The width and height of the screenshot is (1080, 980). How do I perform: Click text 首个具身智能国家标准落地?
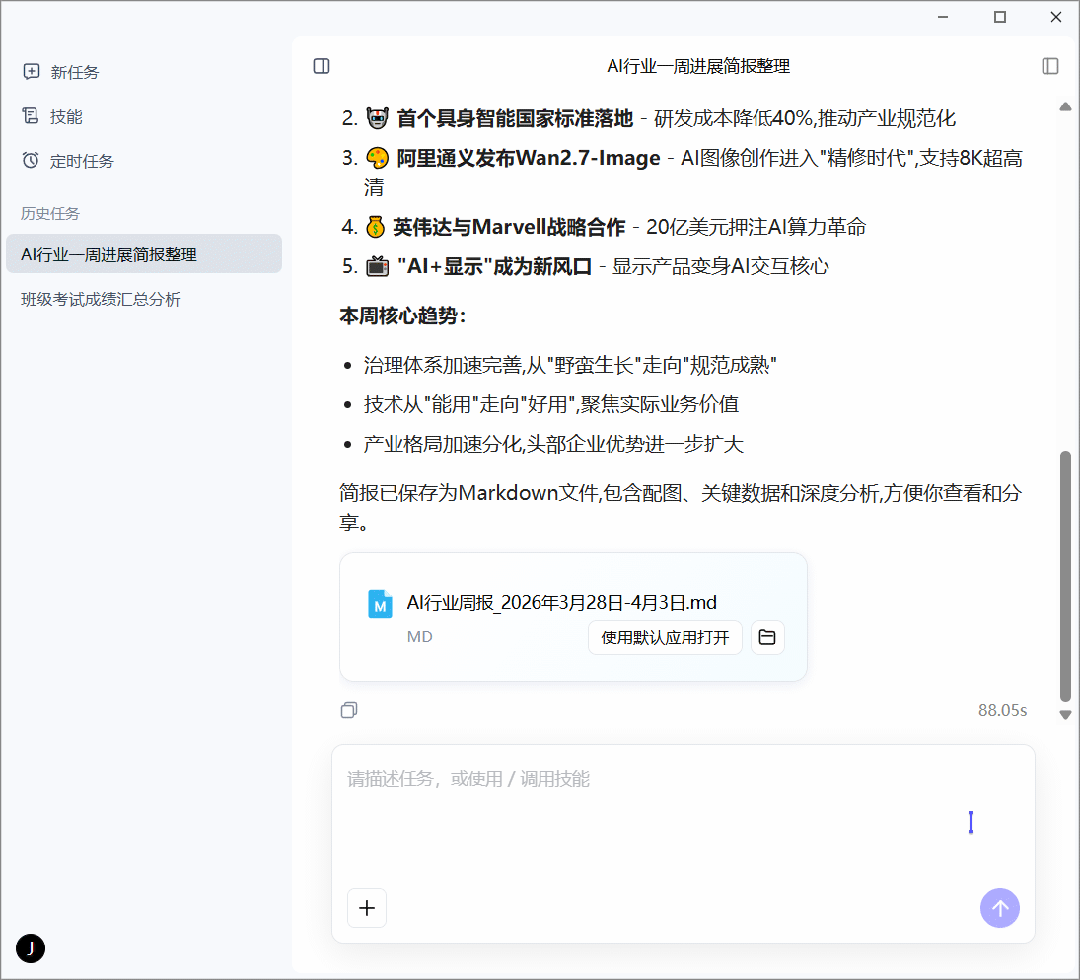[x=515, y=118]
